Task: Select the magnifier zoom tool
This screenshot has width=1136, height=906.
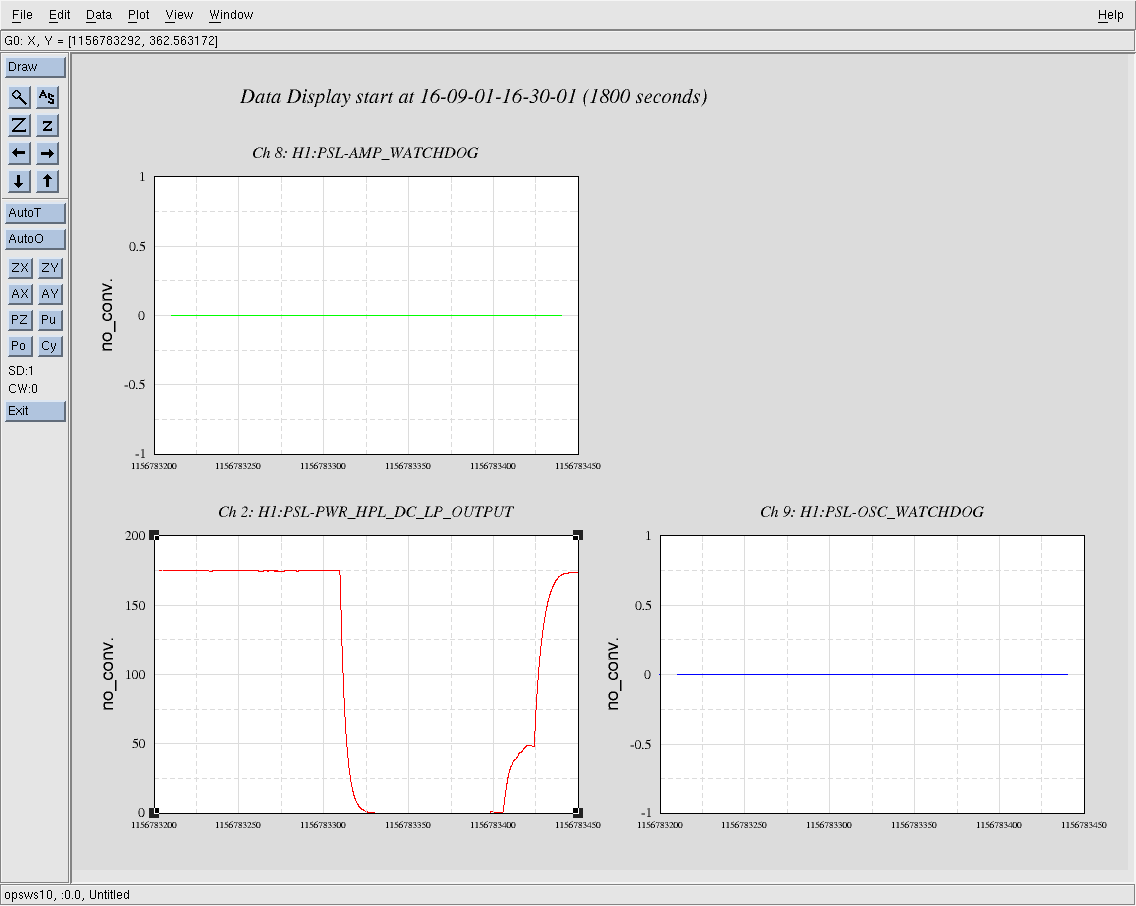Action: point(19,97)
